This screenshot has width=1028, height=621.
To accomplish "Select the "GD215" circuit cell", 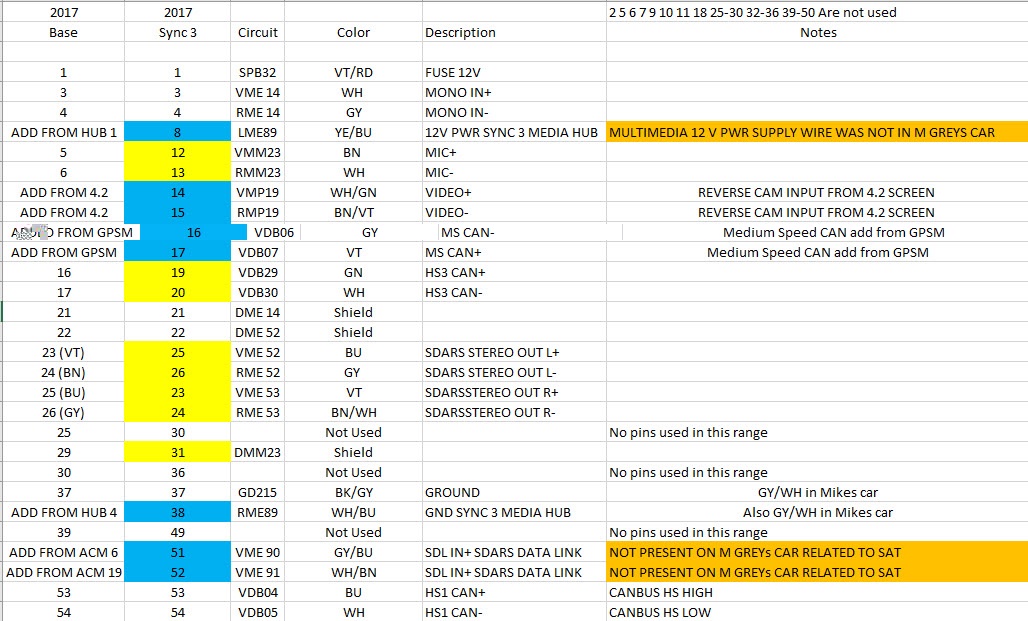I will point(258,492).
